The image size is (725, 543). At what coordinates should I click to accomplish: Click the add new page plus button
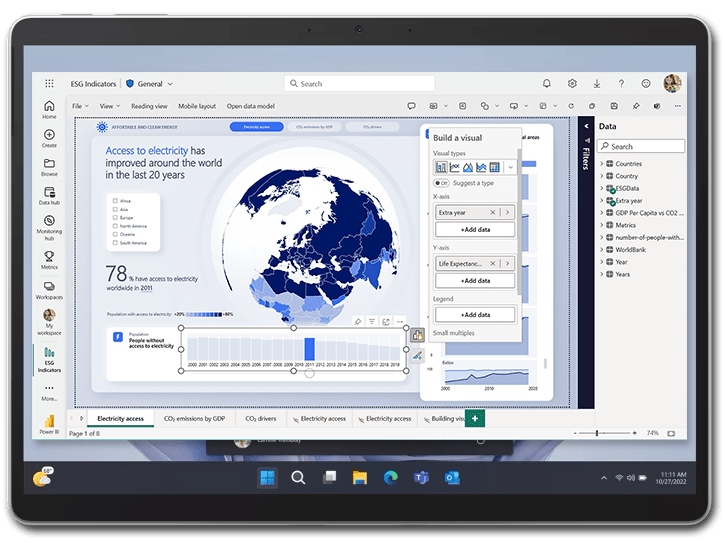click(x=475, y=418)
